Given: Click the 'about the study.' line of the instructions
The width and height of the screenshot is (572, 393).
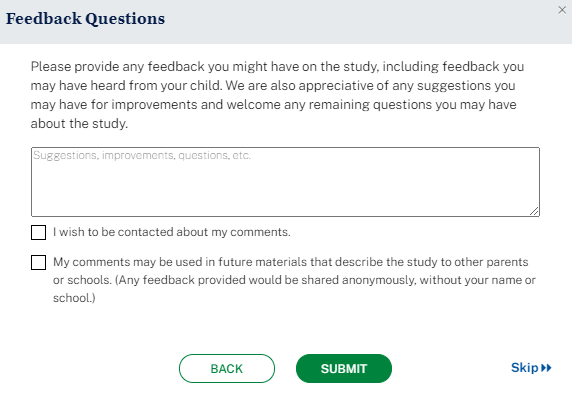Looking at the screenshot, I should (79, 124).
